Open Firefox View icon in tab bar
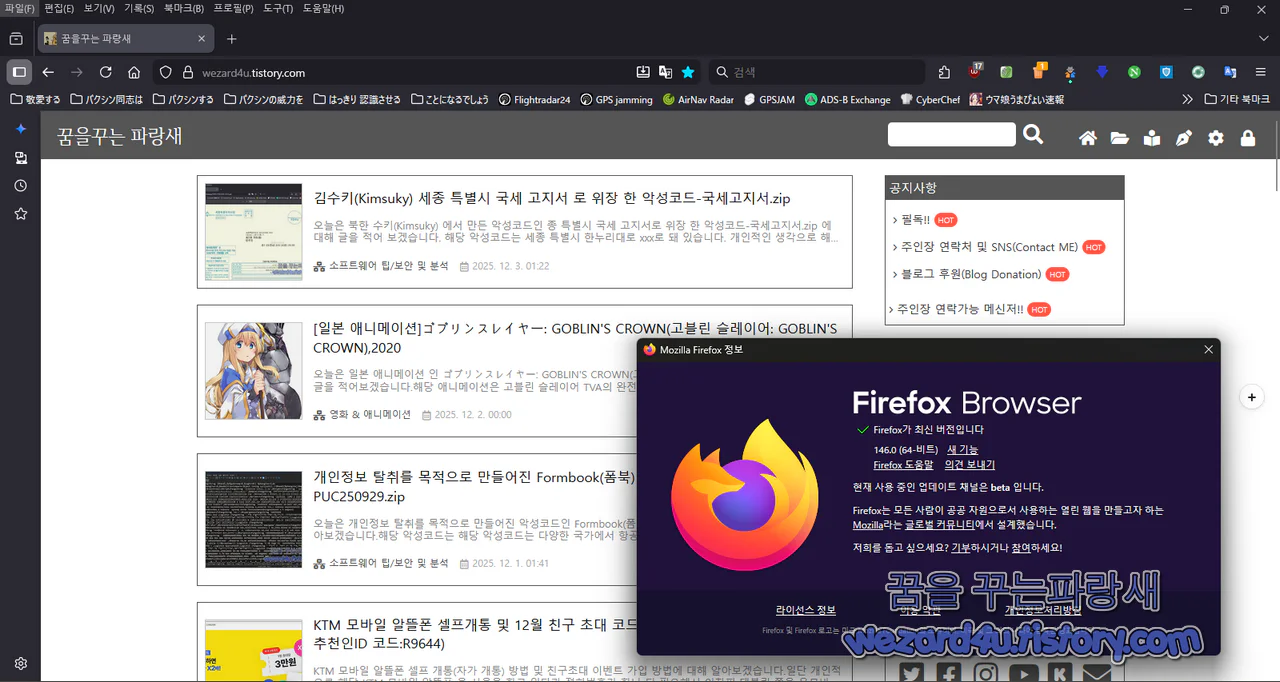 (x=16, y=39)
